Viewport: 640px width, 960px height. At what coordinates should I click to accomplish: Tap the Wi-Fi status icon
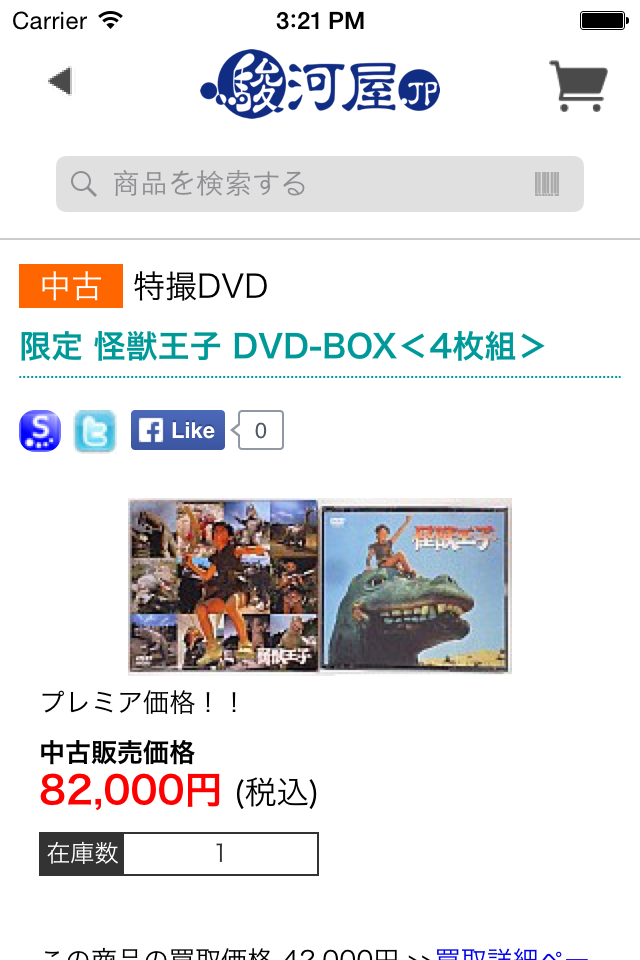tap(111, 21)
